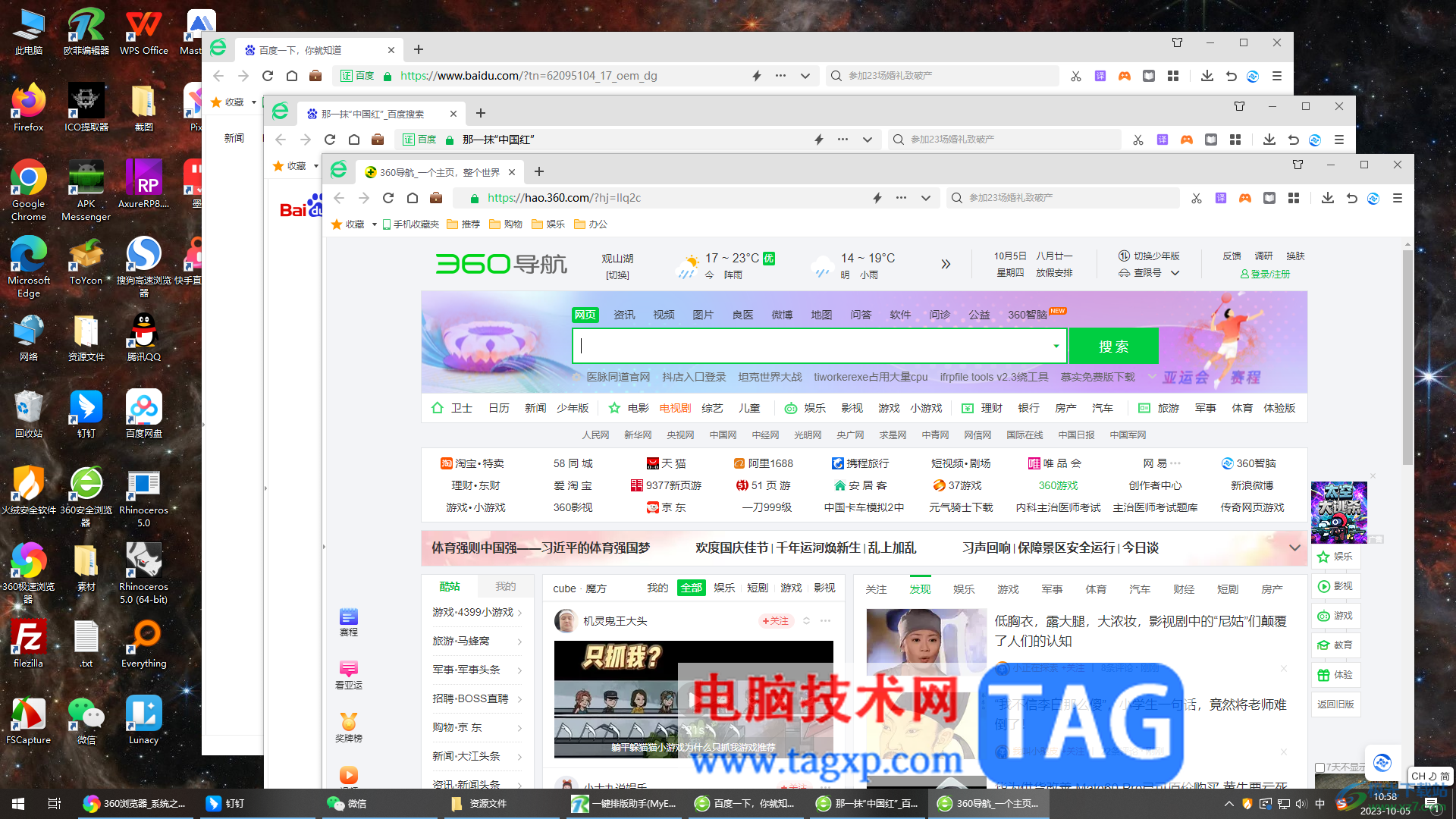The image size is (1456, 819).
Task: Open the hao.360.com address bar dropdown arrow
Action: [925, 198]
